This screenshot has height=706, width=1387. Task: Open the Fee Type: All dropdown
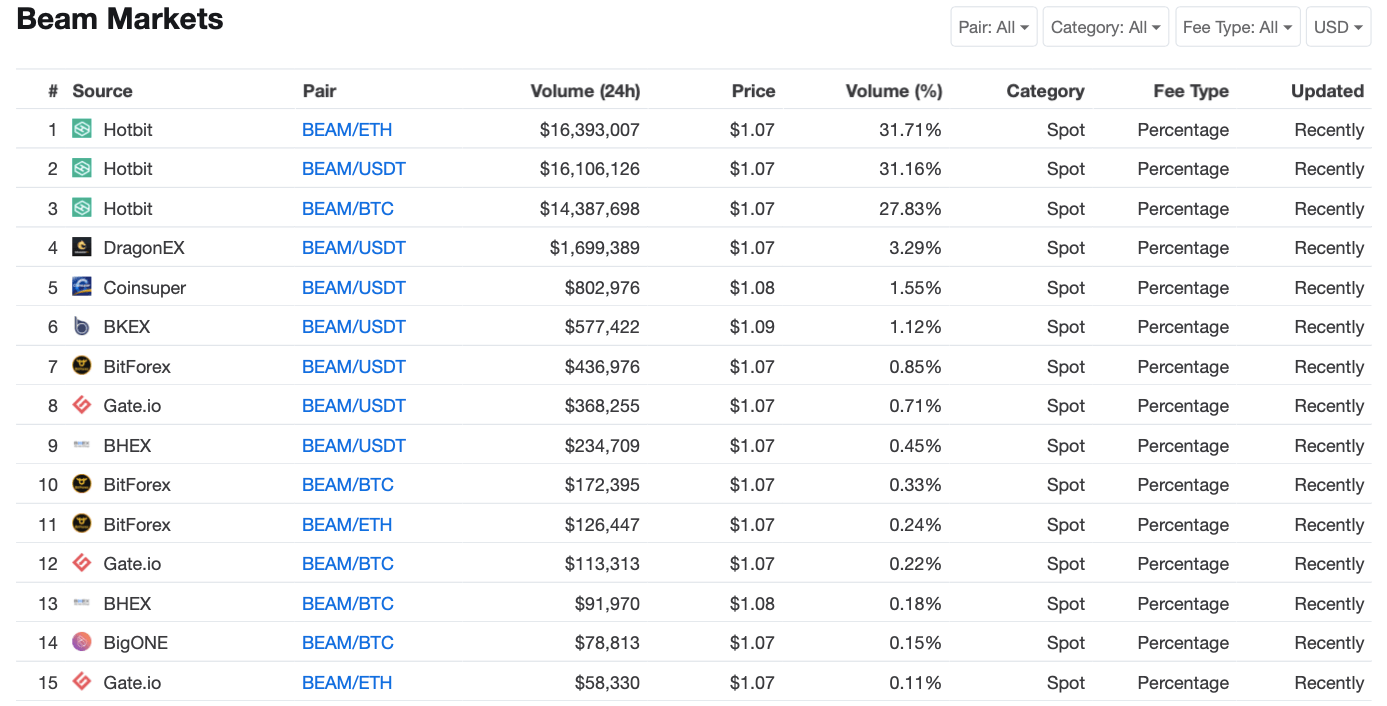pyautogui.click(x=1237, y=27)
